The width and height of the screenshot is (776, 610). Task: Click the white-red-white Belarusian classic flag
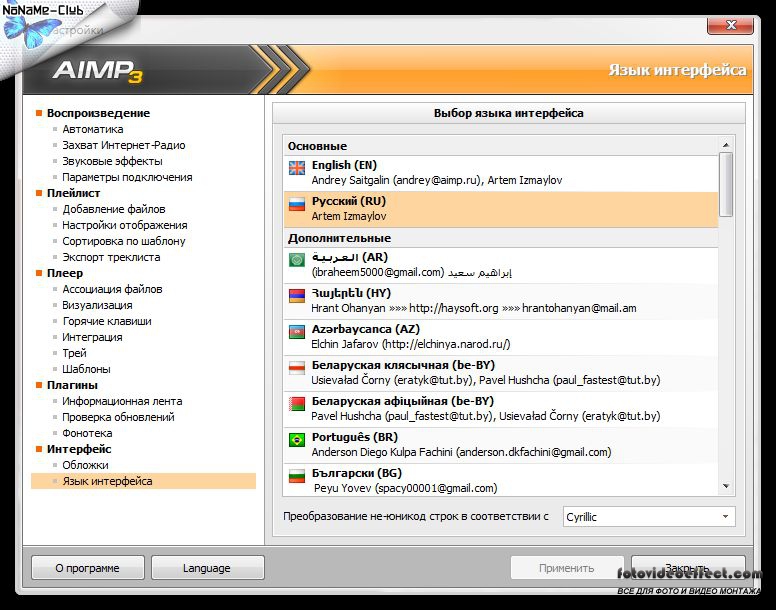(297, 368)
